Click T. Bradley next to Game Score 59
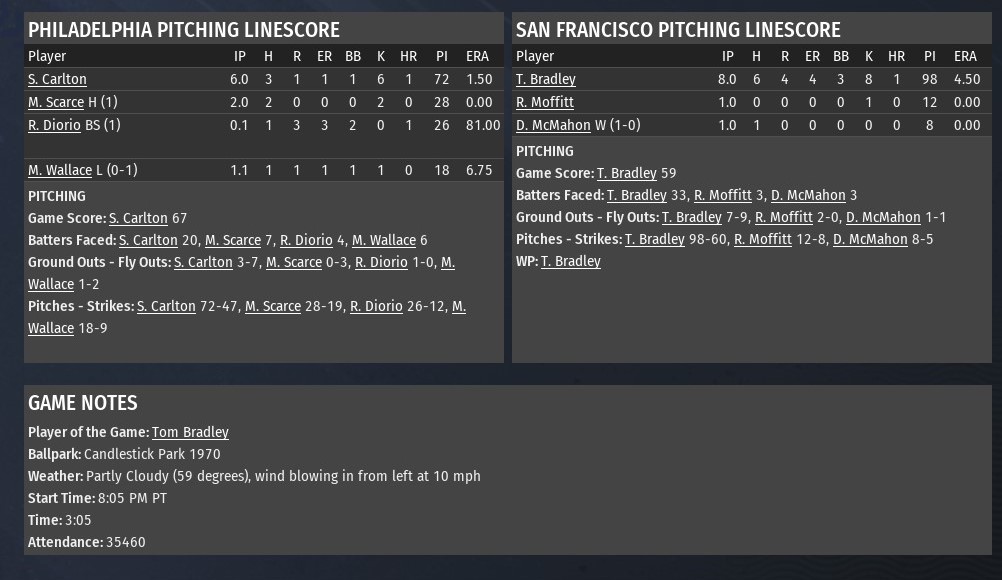Screen dimensions: 1002x580 (x=627, y=173)
